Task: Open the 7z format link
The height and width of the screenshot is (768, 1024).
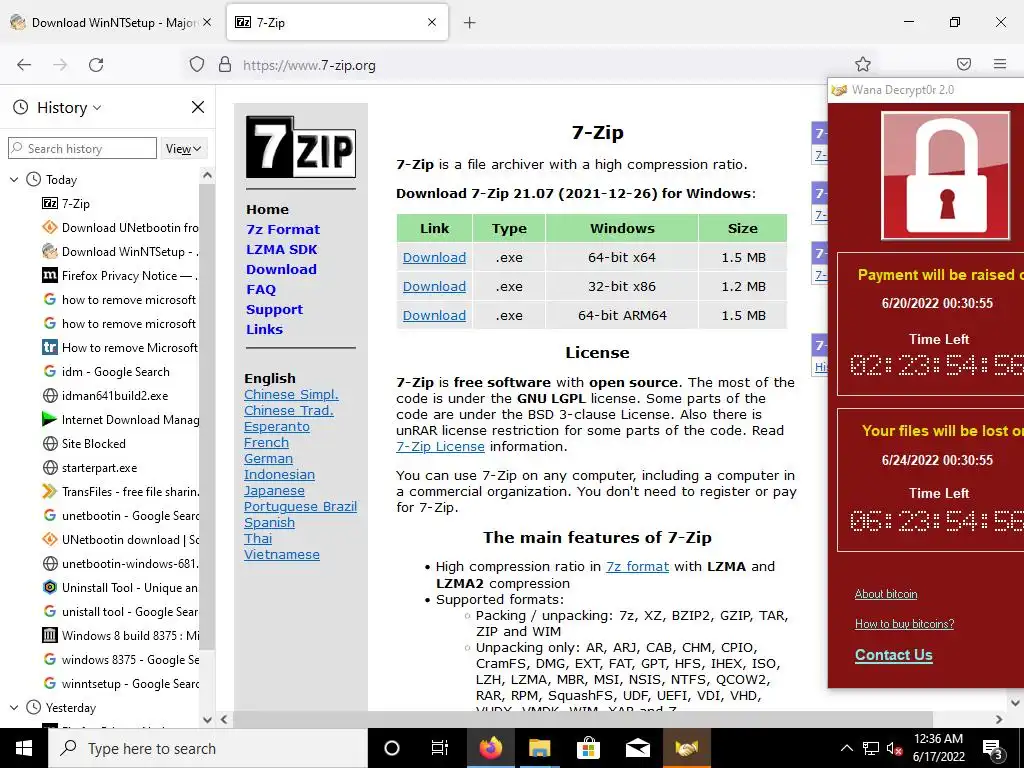Action: tap(637, 566)
